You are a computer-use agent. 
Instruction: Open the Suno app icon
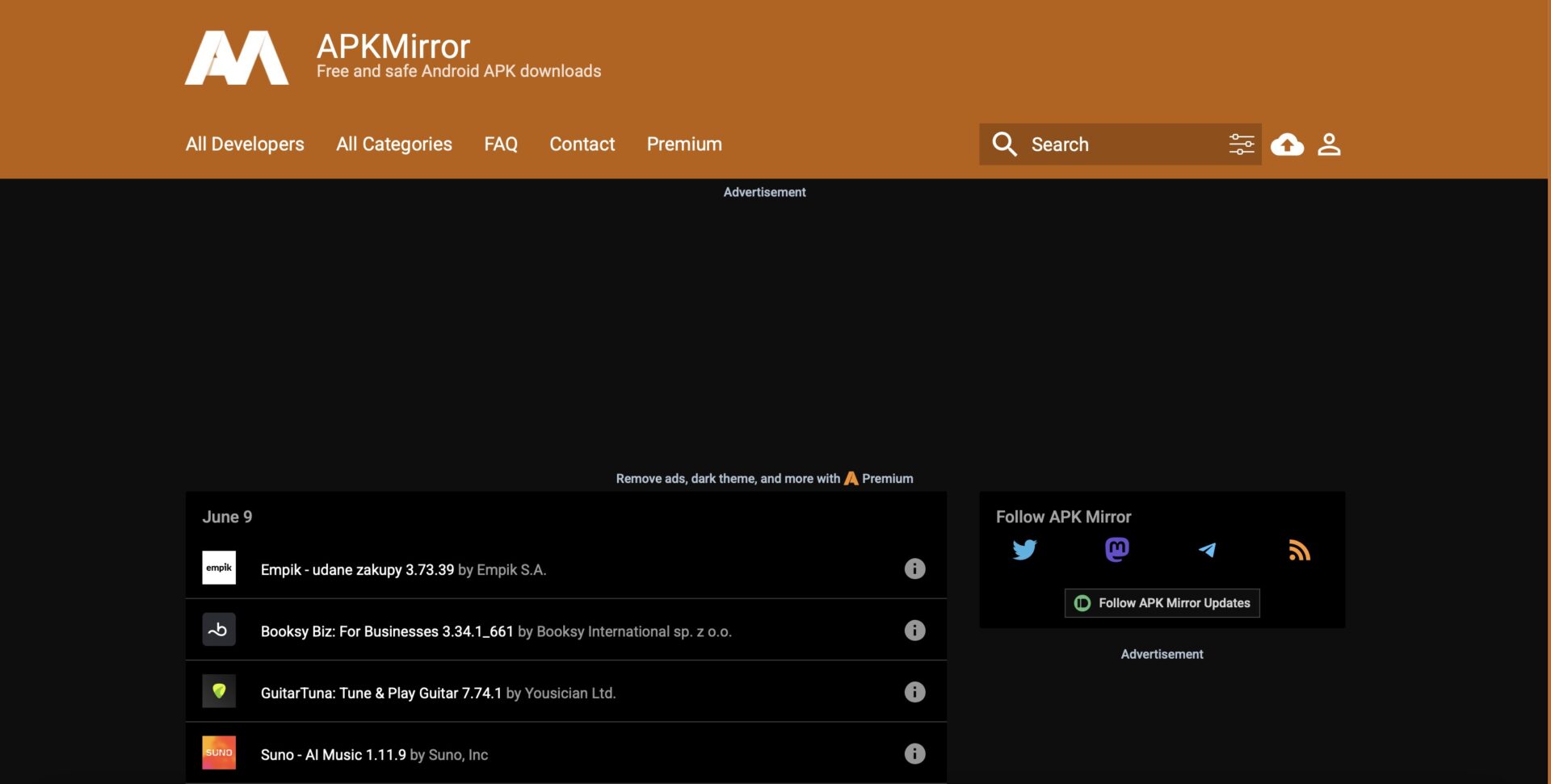pyautogui.click(x=219, y=753)
